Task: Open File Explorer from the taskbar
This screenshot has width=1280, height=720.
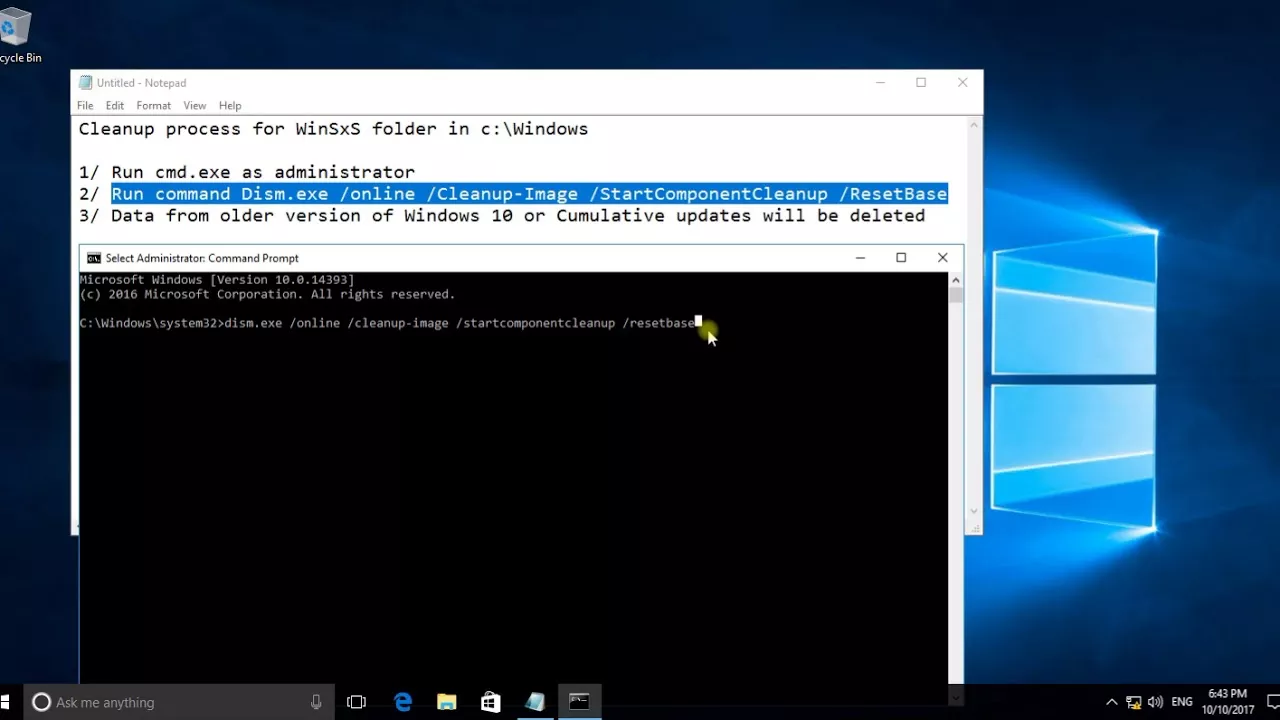Action: tap(447, 702)
